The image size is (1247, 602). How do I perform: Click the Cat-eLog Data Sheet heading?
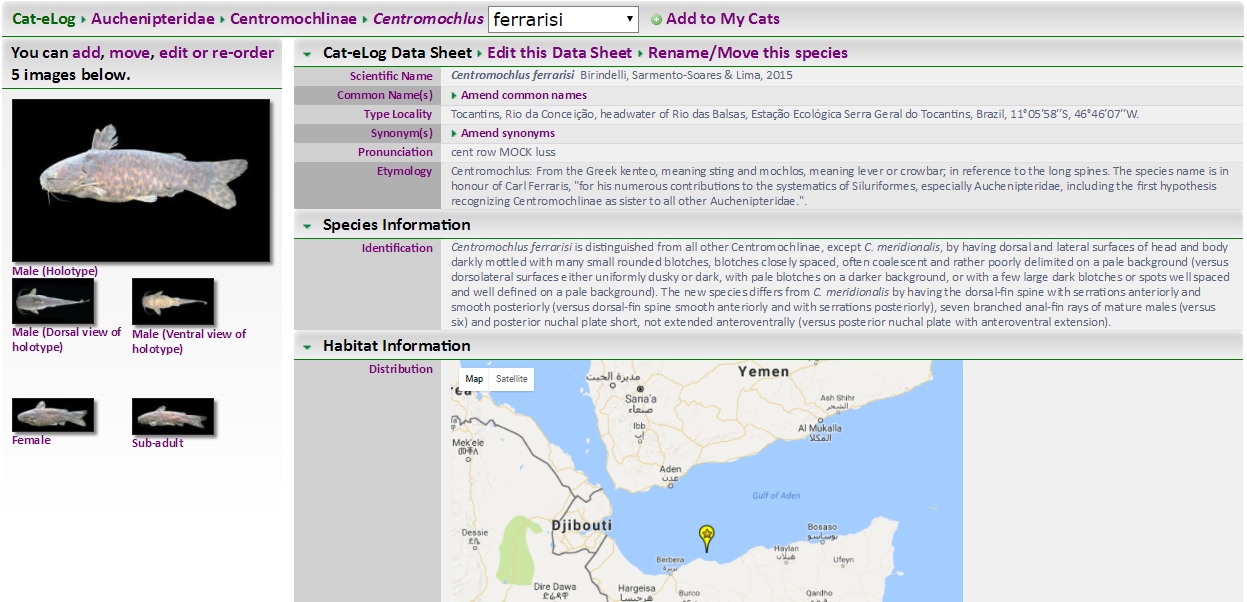[x=397, y=53]
